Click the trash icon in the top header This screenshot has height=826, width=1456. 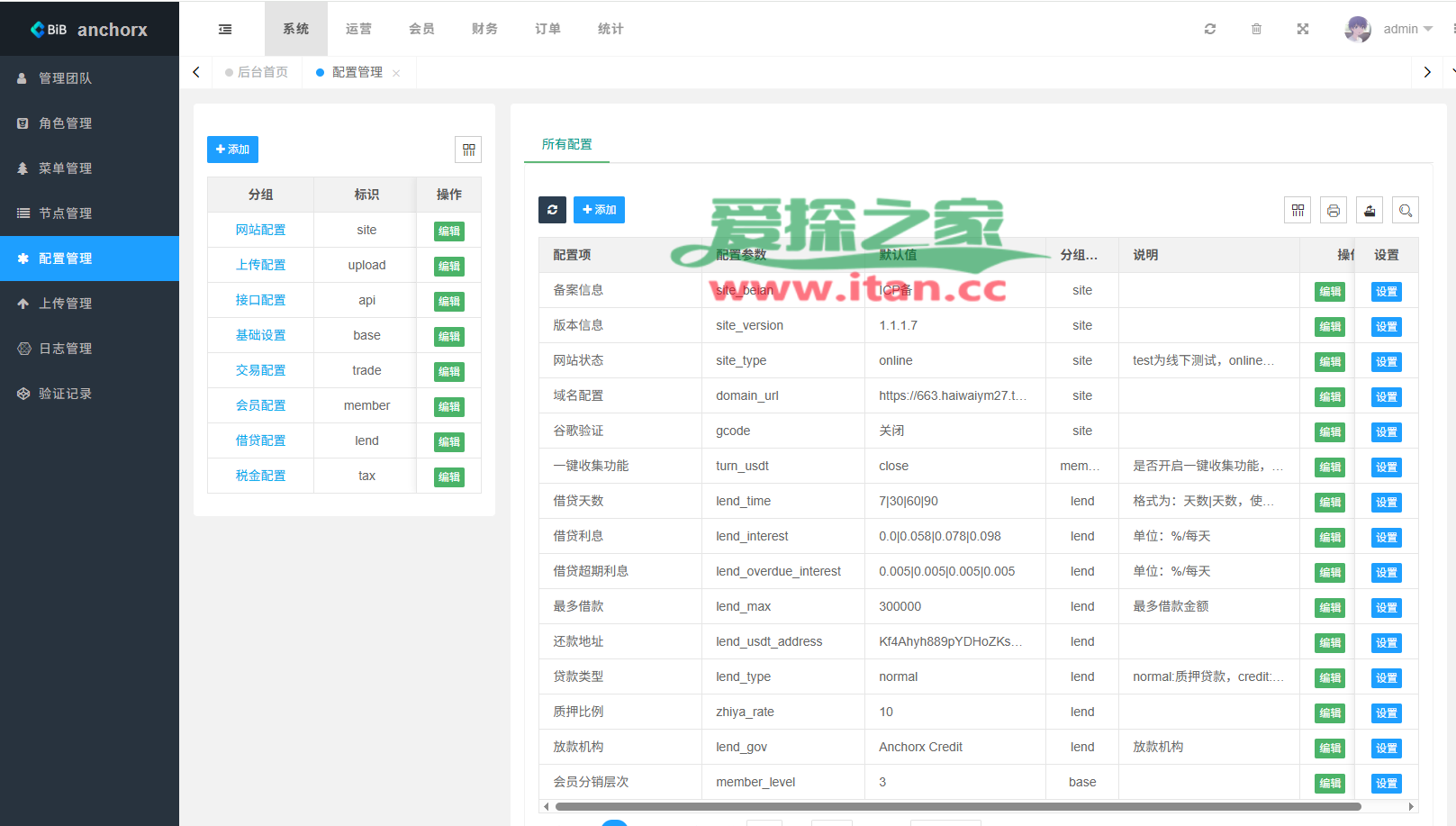pyautogui.click(x=1256, y=29)
